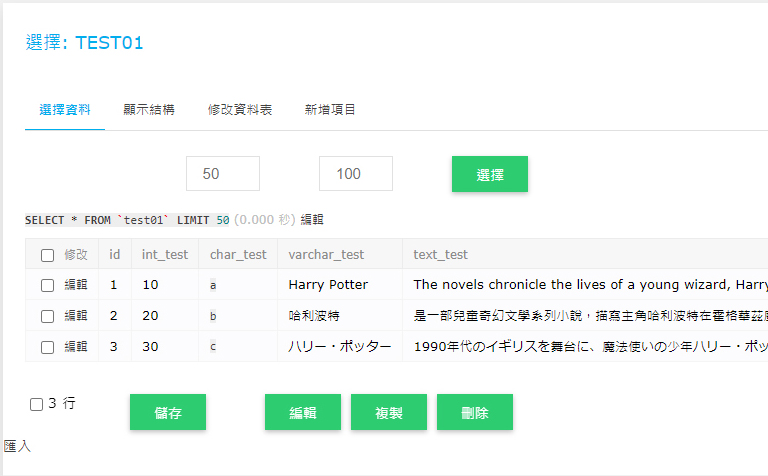This screenshot has height=476, width=768.
Task: Open the 顯示結構 tab
Action: pos(149,110)
